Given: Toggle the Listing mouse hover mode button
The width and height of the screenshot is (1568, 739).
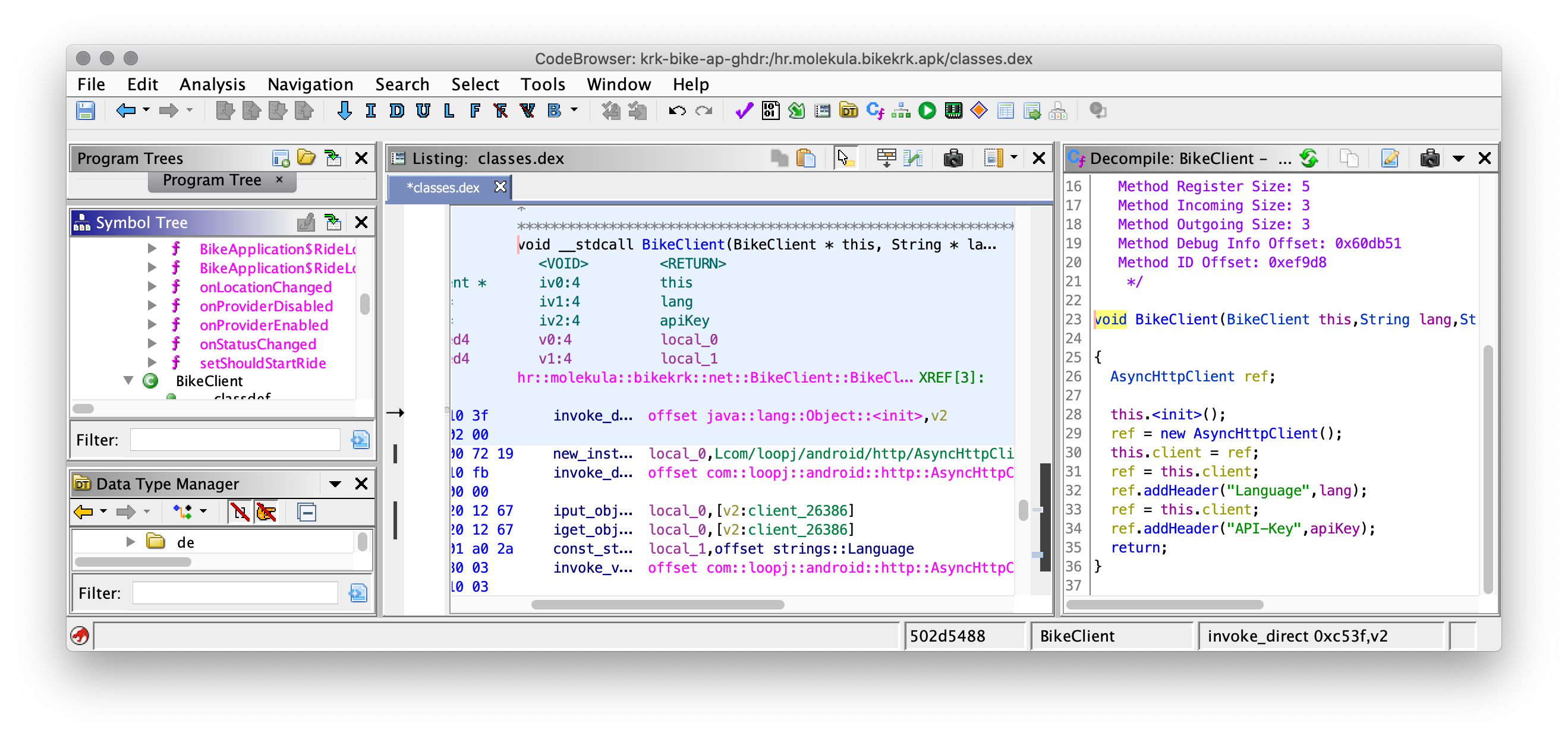Looking at the screenshot, I should pyautogui.click(x=845, y=159).
